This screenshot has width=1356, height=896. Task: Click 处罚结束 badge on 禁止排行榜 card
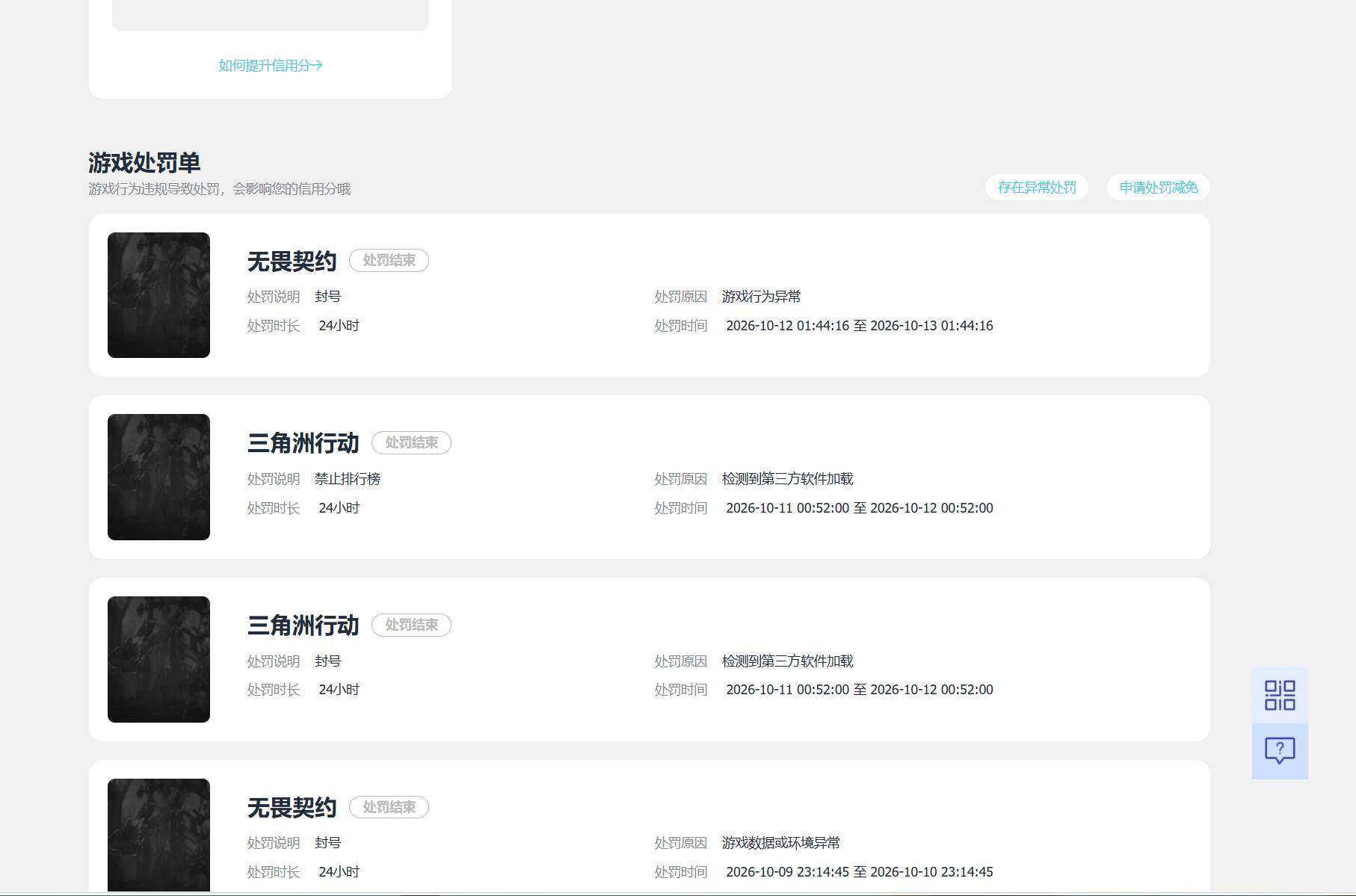click(411, 442)
